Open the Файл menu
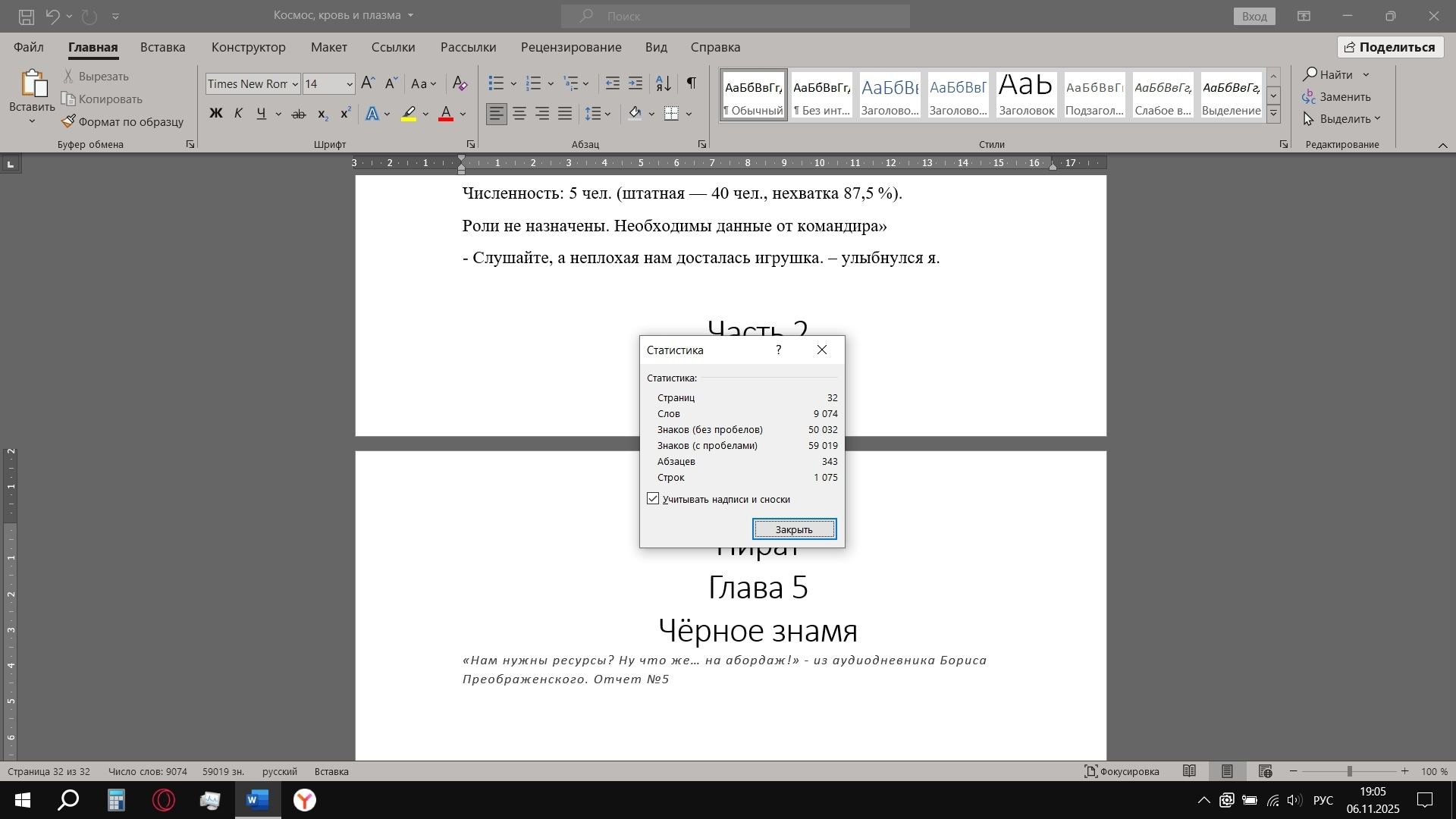1456x819 pixels. (x=29, y=47)
